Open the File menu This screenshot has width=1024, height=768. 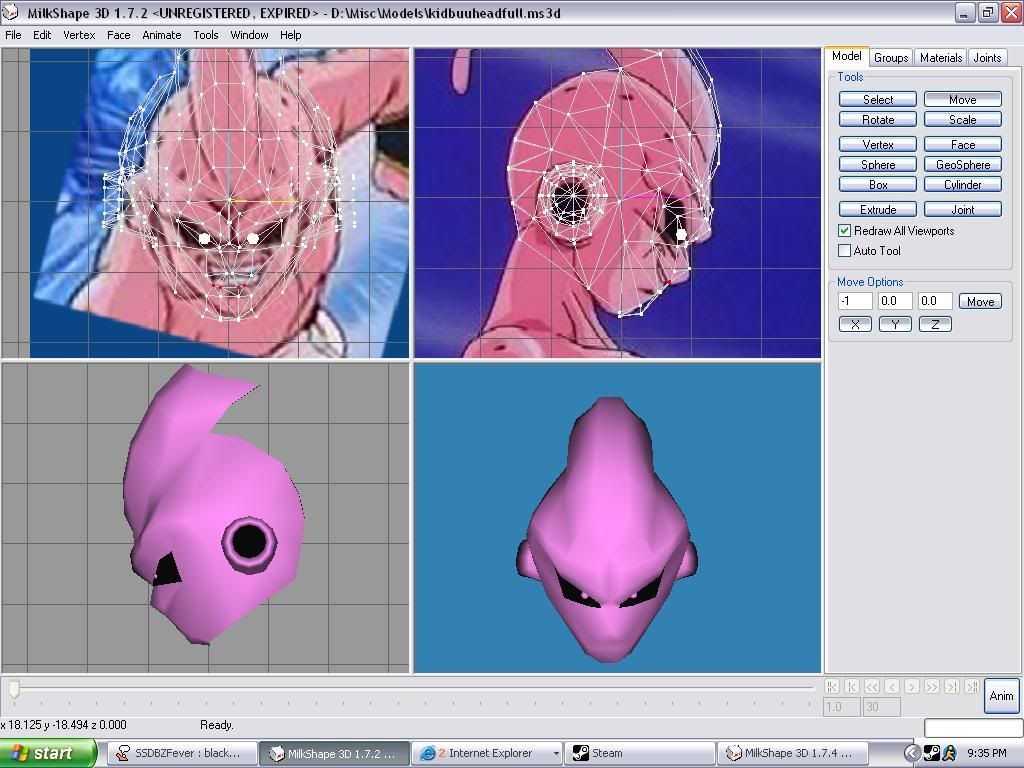pos(13,35)
